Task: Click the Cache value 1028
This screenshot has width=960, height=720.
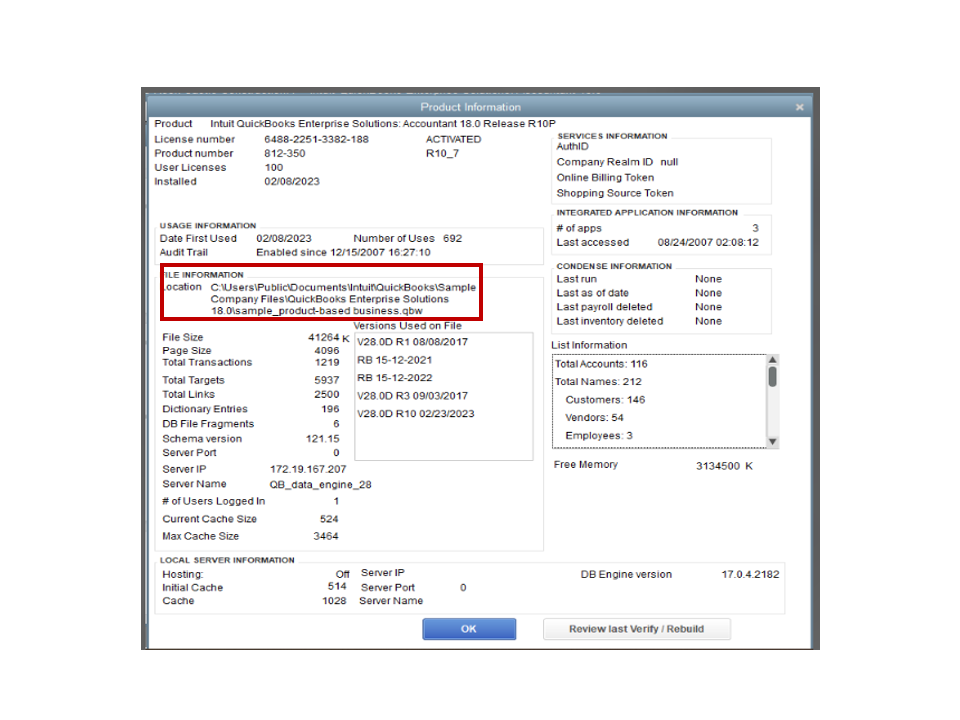Action: click(x=334, y=601)
